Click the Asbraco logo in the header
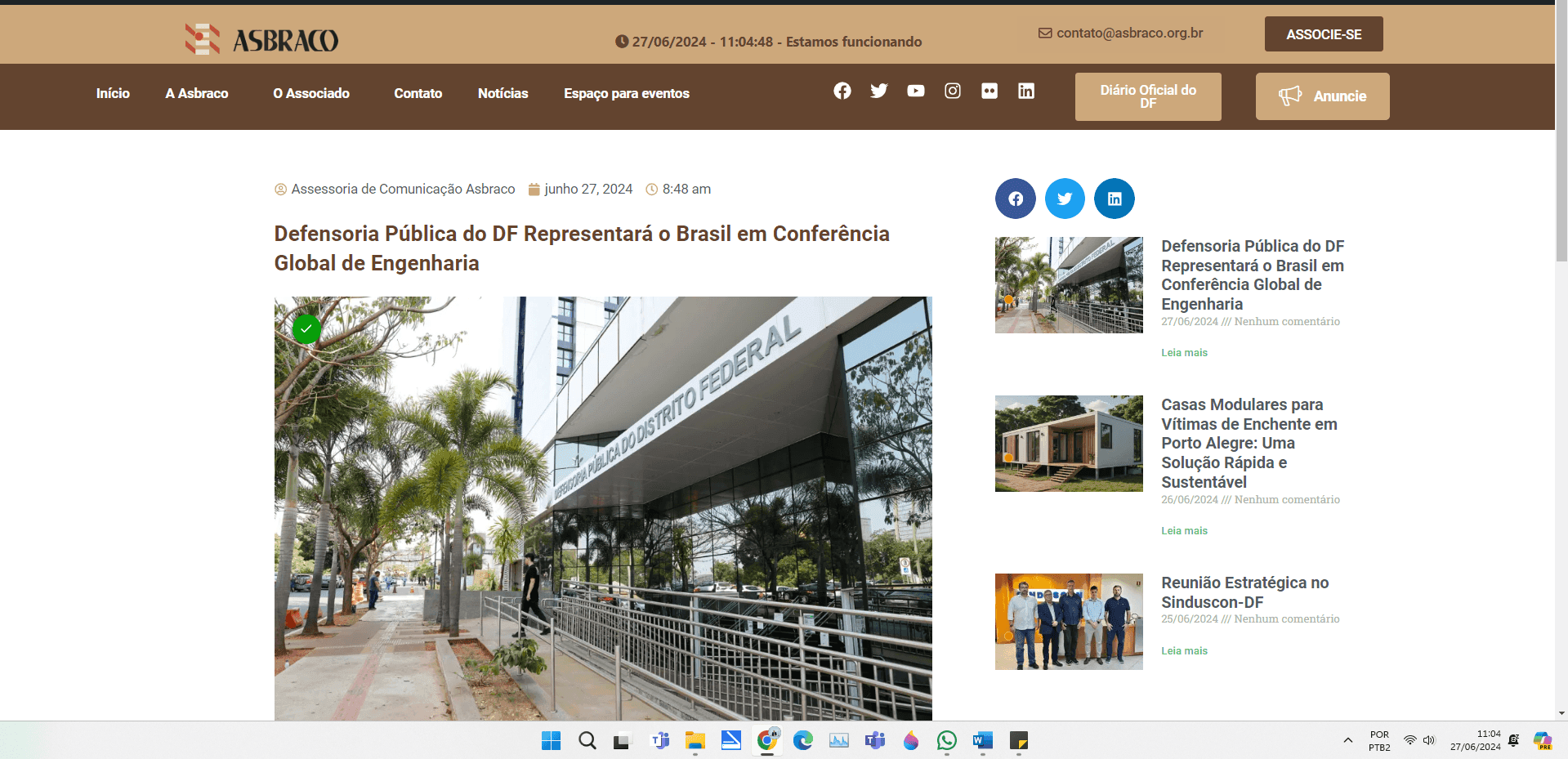Screen dimensions: 1568x759 pos(261,39)
